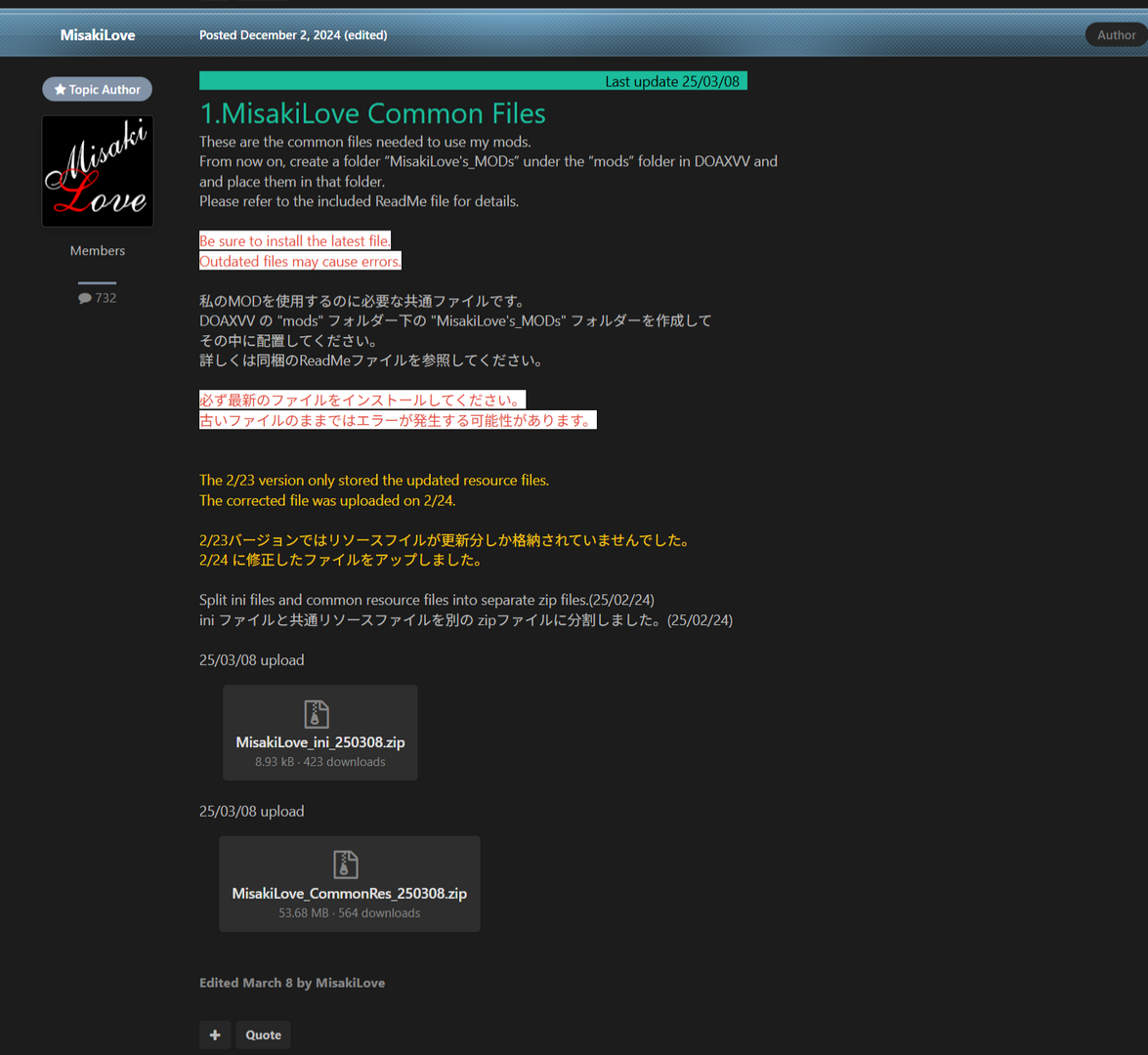The width and height of the screenshot is (1148, 1055).
Task: Click the Posted December 2, 2024 timestamp
Action: click(x=271, y=35)
